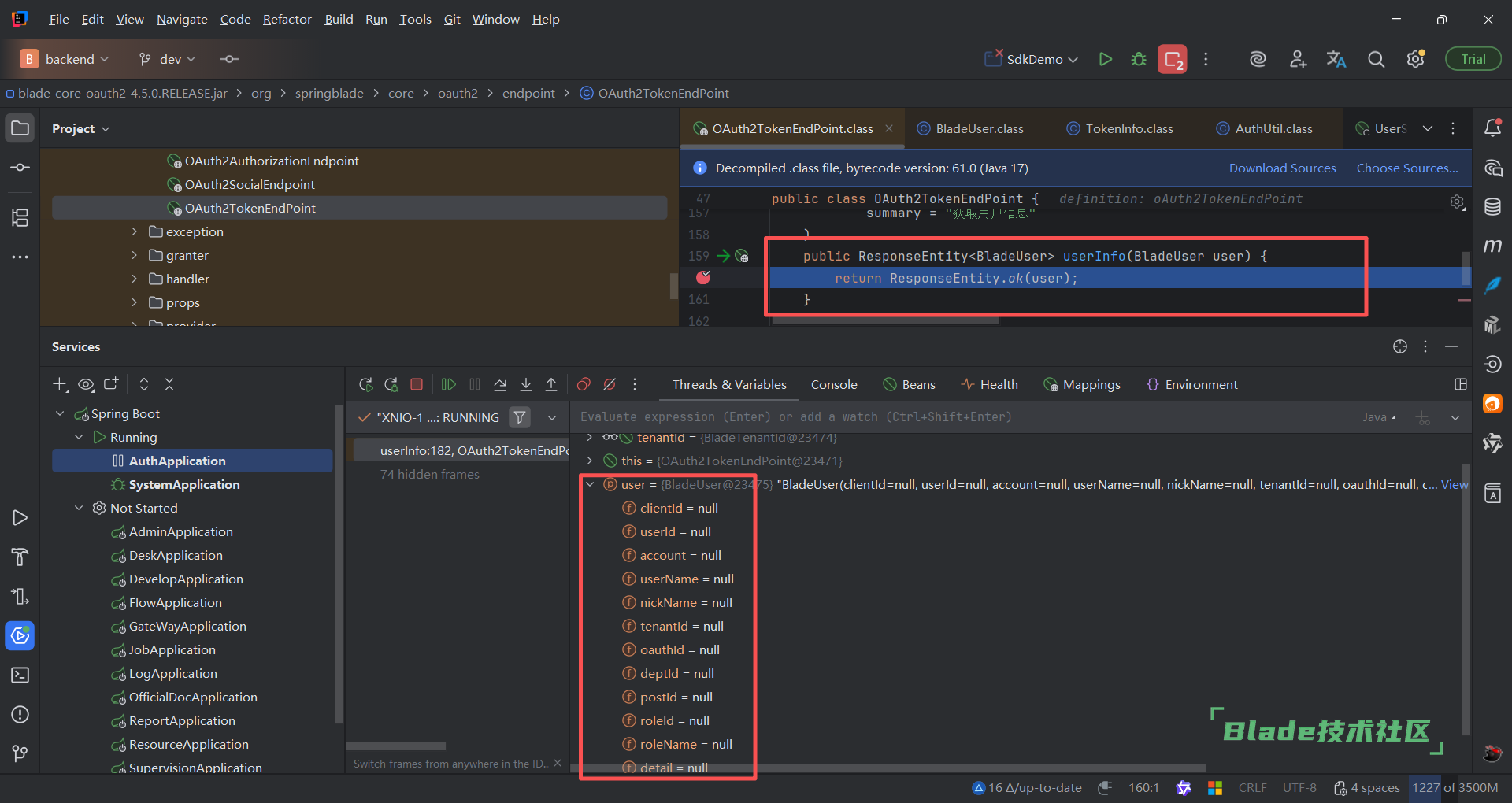Click the Step Over debugger icon
The image size is (1512, 803).
tap(500, 384)
